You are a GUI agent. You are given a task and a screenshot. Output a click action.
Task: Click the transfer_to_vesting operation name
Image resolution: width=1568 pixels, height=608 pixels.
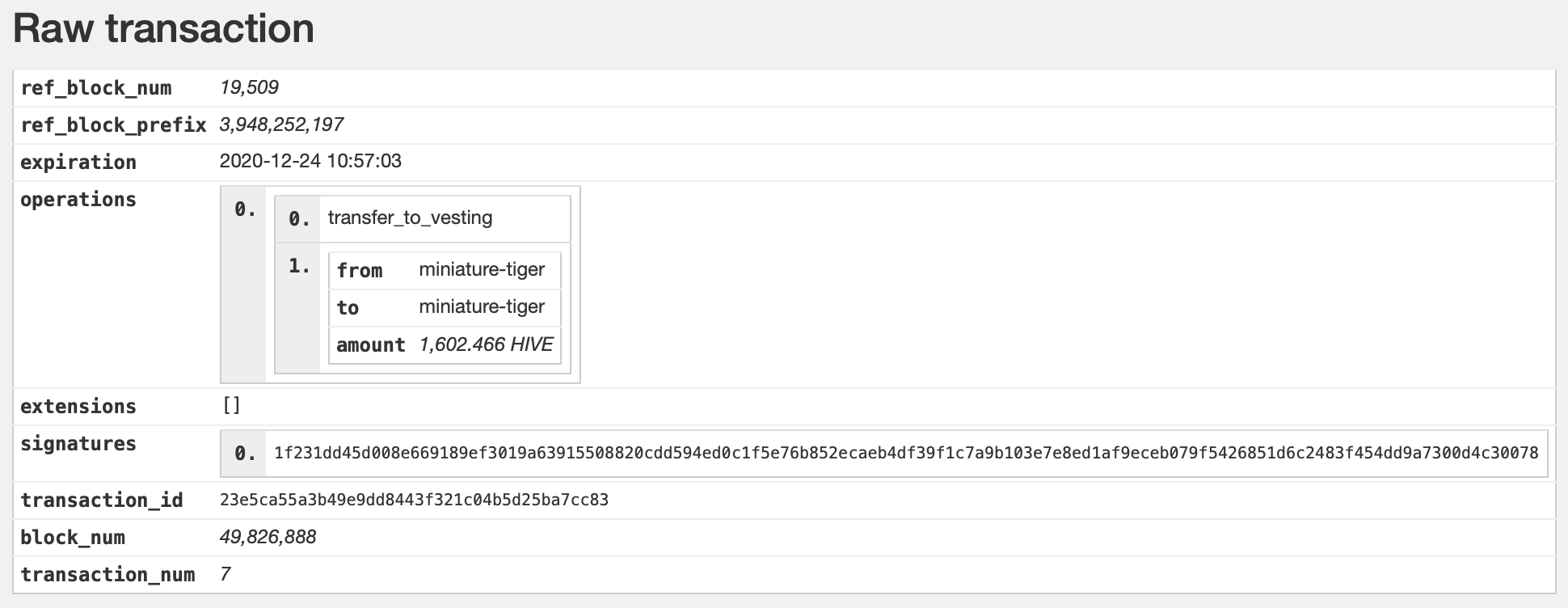(410, 217)
